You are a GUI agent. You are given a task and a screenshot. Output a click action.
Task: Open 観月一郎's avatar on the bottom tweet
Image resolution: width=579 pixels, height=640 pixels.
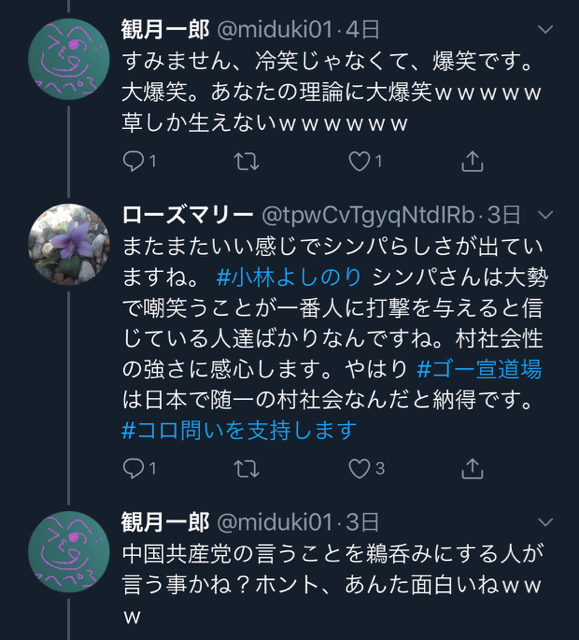click(x=69, y=552)
